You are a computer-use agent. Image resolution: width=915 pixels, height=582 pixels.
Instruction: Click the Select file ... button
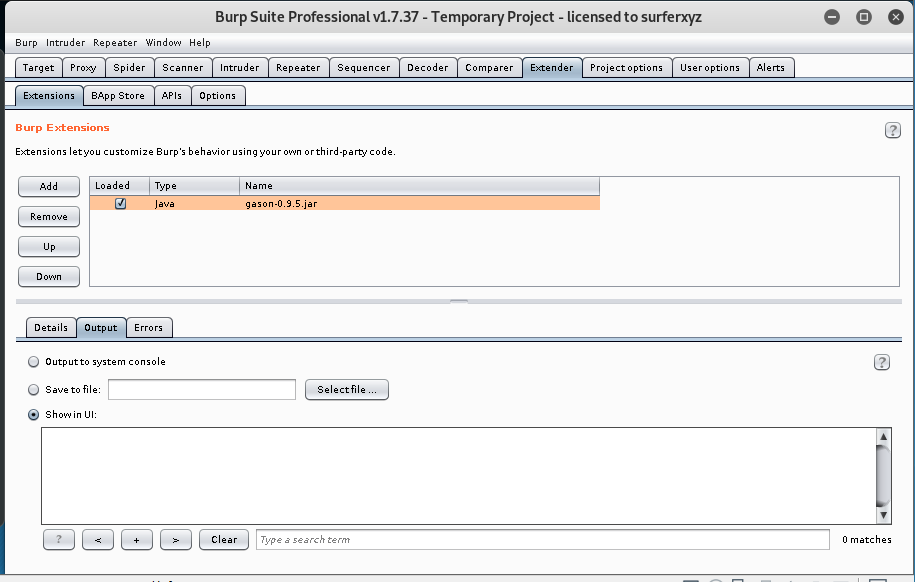347,390
